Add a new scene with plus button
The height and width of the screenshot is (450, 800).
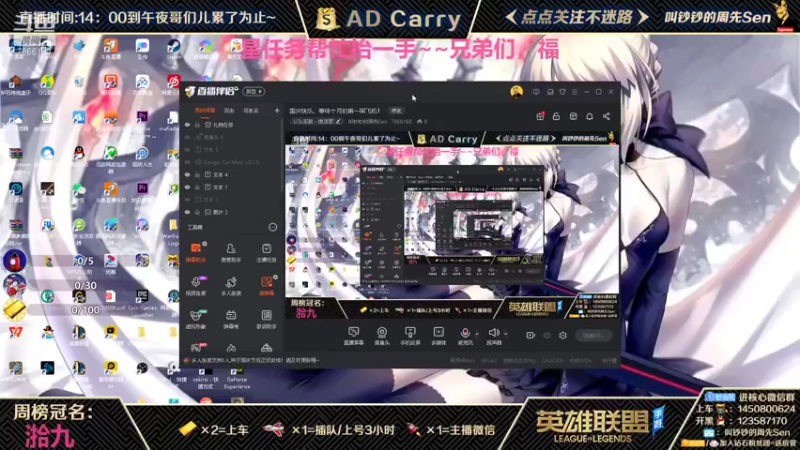tap(277, 110)
